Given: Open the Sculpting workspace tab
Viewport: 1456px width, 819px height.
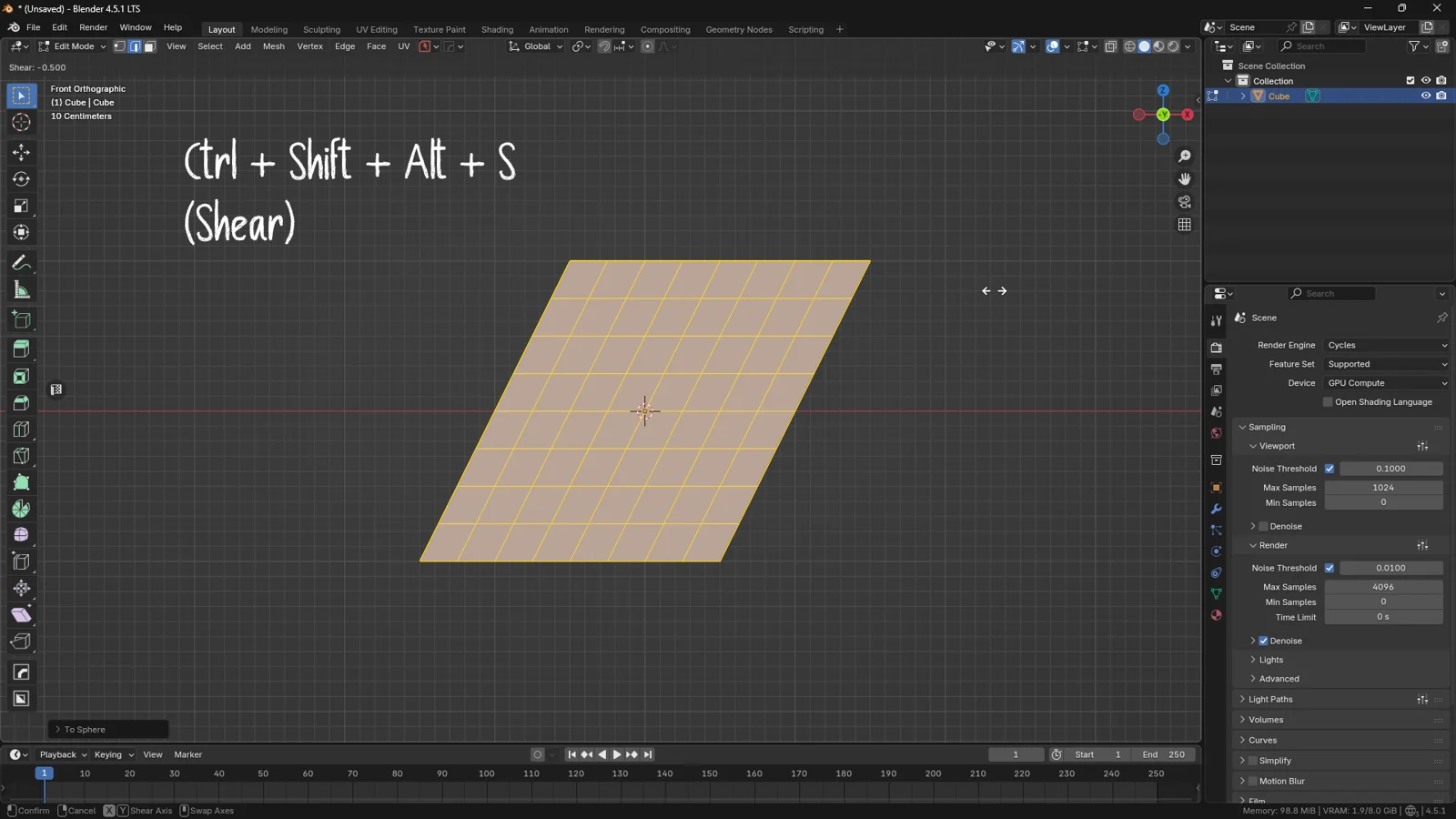Looking at the screenshot, I should 321,29.
